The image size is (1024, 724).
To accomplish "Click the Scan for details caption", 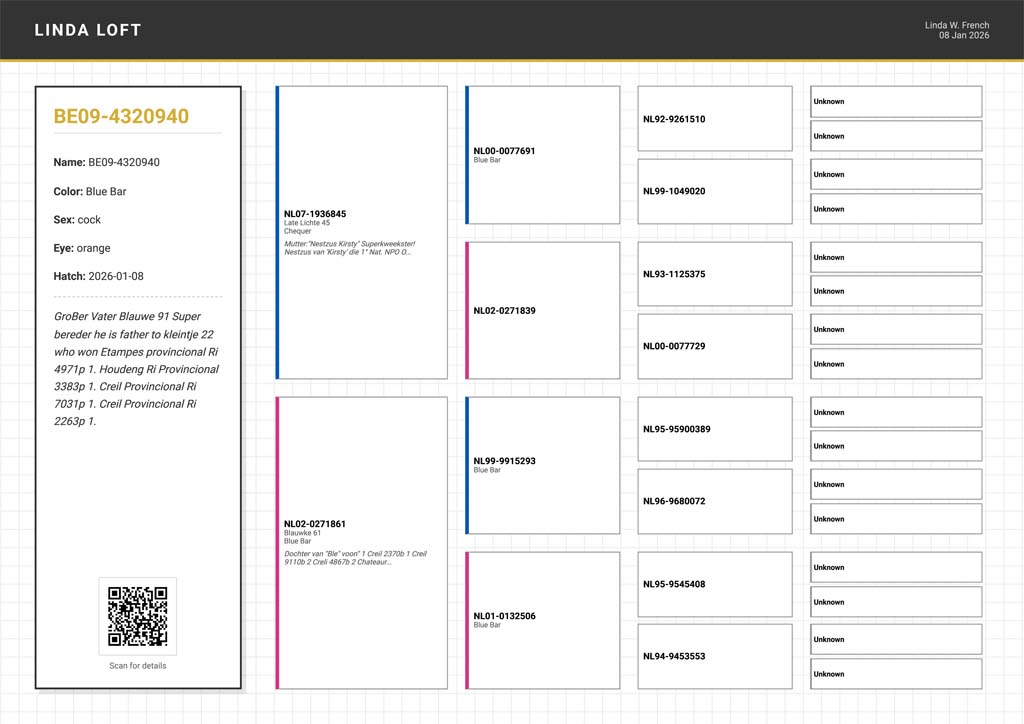I will click(138, 666).
